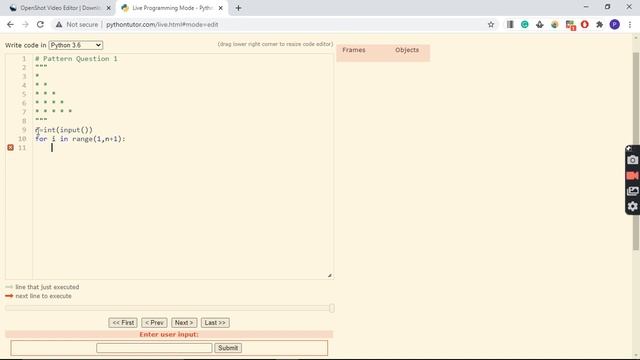This screenshot has height=360, width=640.
Task: Reload the Python Tutor page
Action: (x=40, y=24)
